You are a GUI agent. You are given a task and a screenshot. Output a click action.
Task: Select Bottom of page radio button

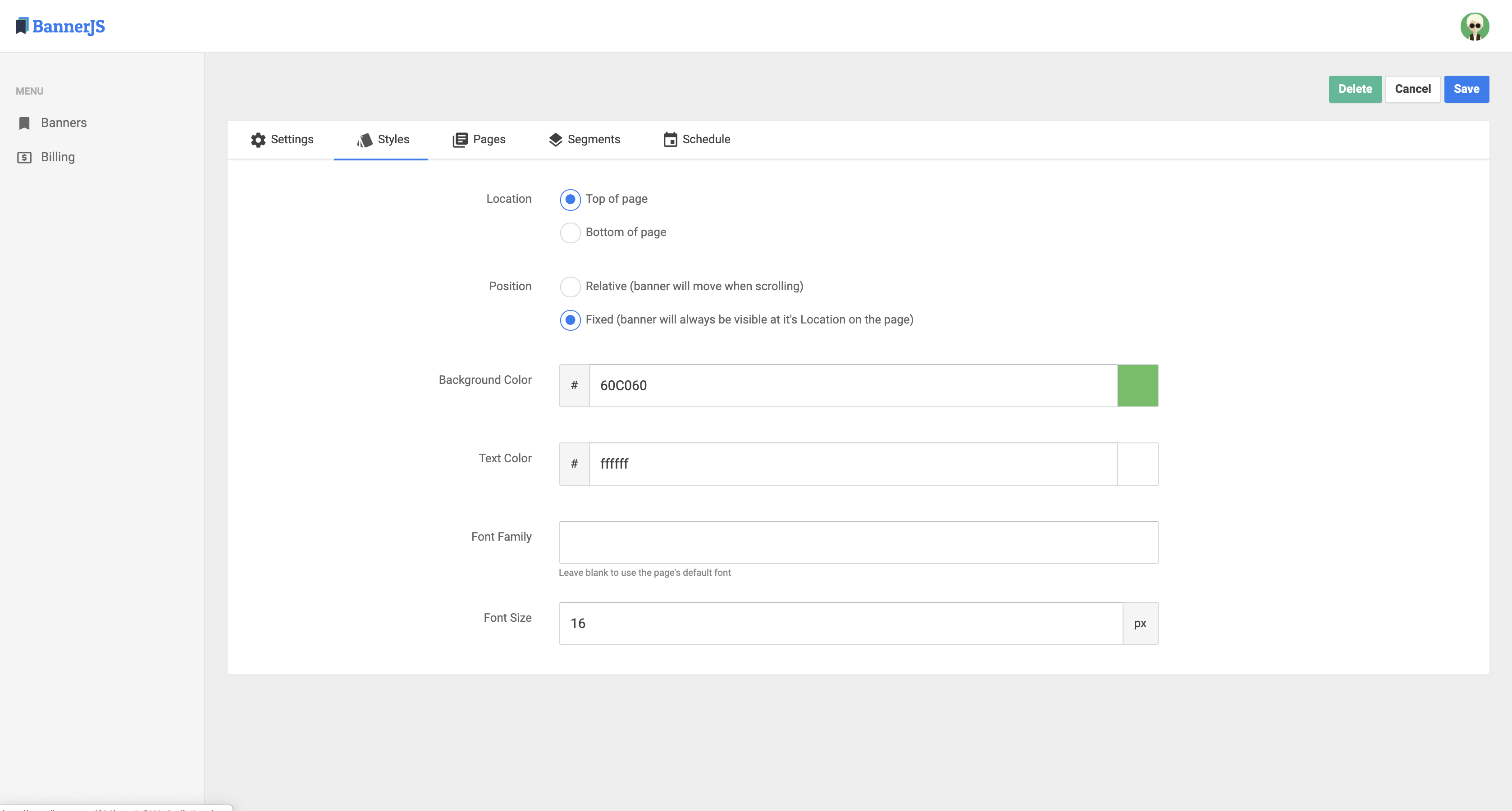[x=570, y=233]
